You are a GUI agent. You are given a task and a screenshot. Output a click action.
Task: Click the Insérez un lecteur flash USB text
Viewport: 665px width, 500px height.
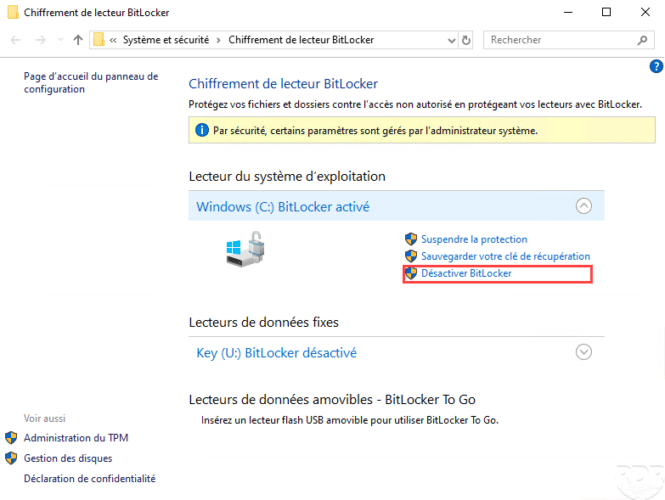[350, 420]
